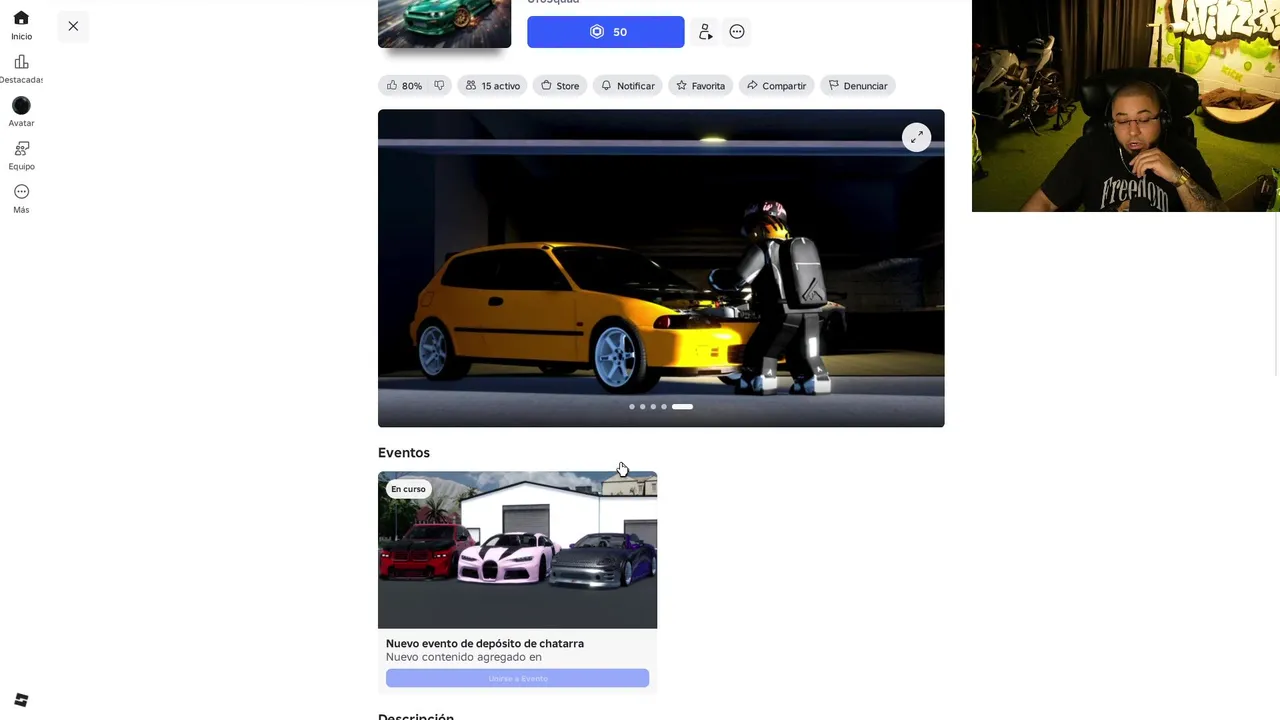
Task: Close the game details page
Action: [x=73, y=26]
